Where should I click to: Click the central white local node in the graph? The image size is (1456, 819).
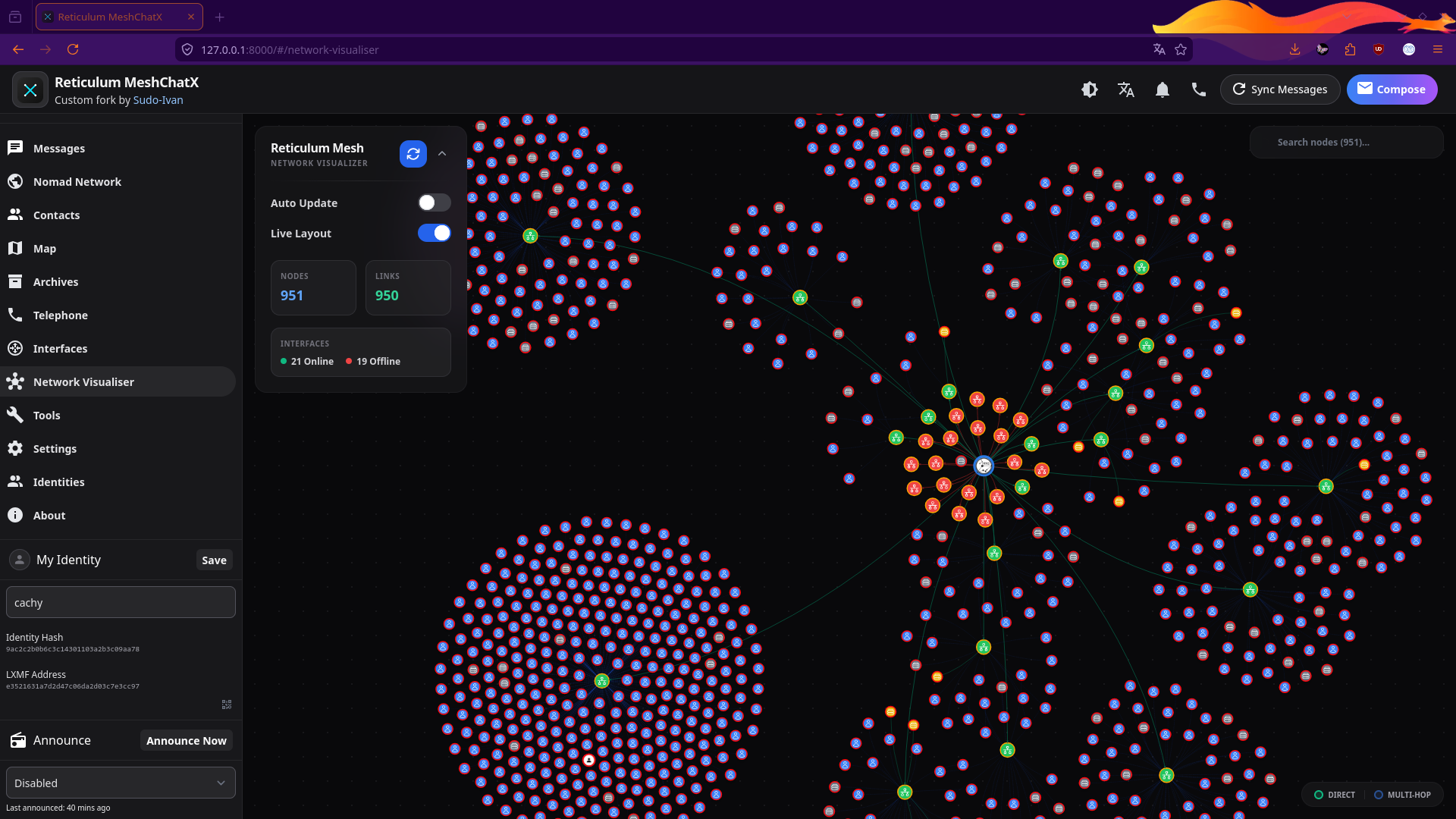[x=984, y=466]
